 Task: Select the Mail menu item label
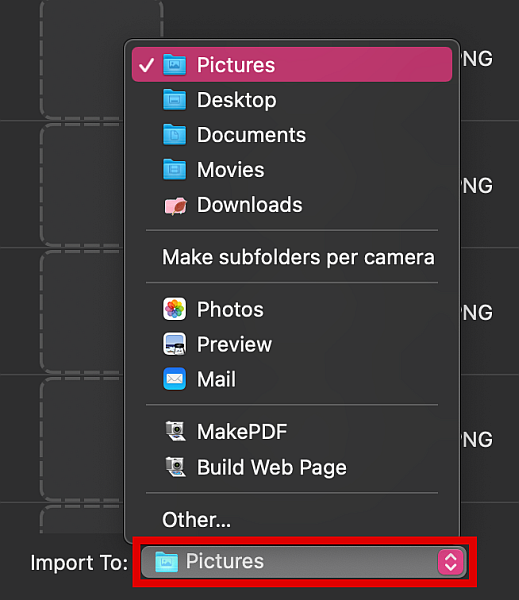216,379
